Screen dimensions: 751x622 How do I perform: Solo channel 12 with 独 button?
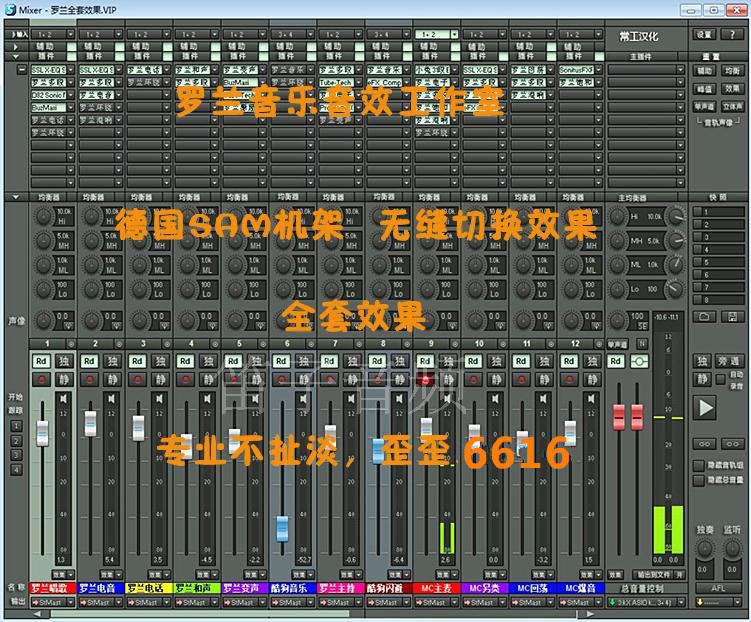point(591,362)
